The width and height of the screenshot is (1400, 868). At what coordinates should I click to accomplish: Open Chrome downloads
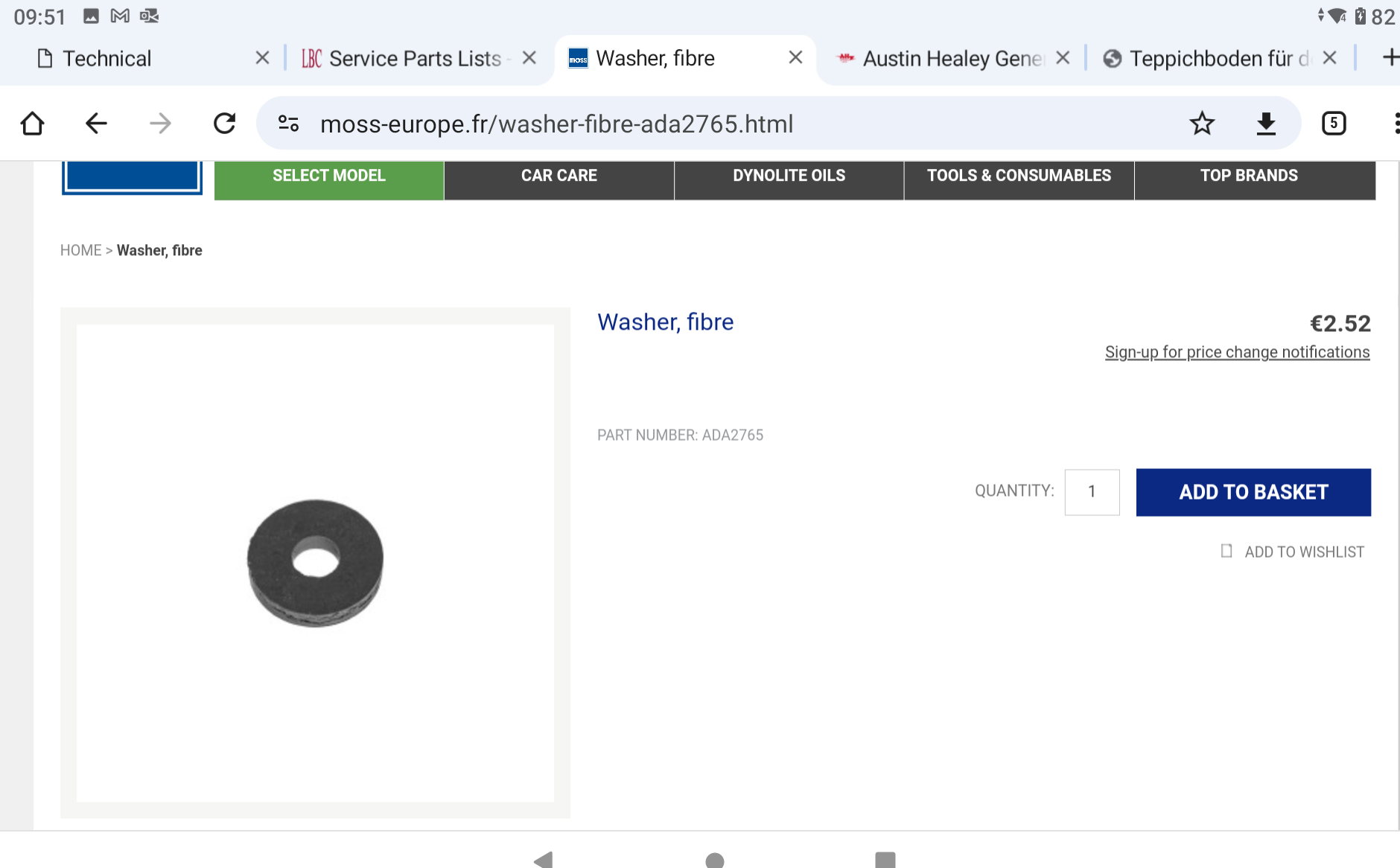(x=1267, y=124)
